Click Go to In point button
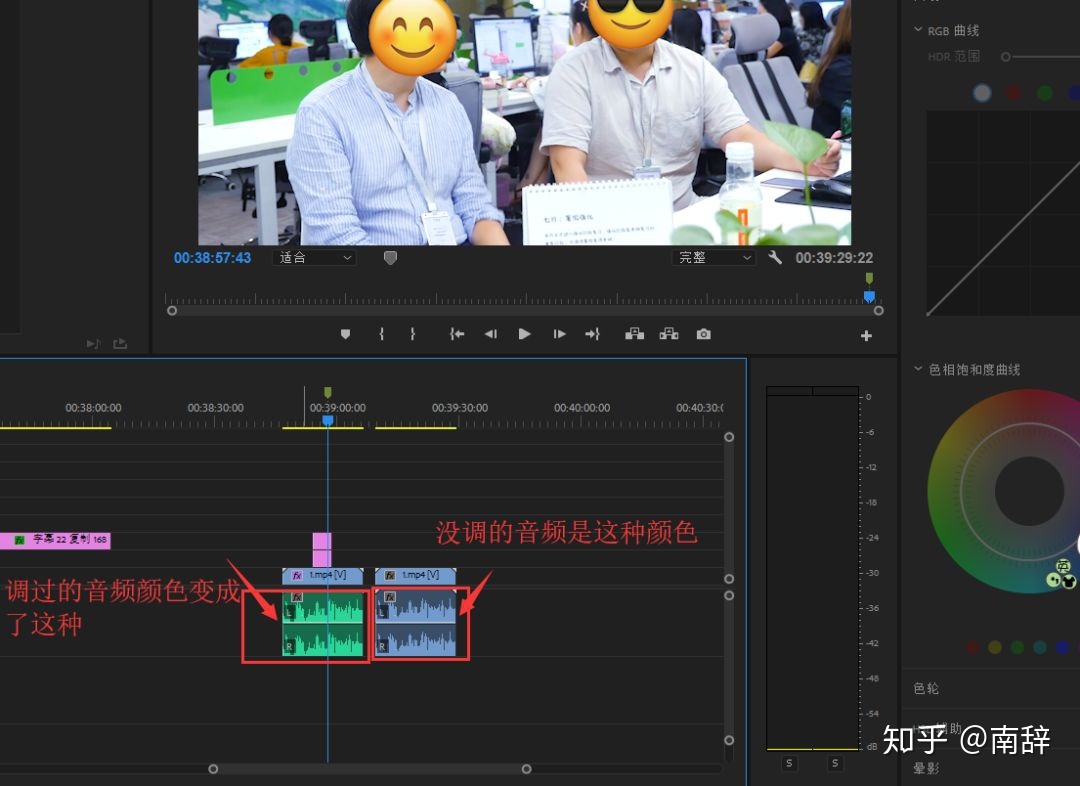 click(x=457, y=334)
